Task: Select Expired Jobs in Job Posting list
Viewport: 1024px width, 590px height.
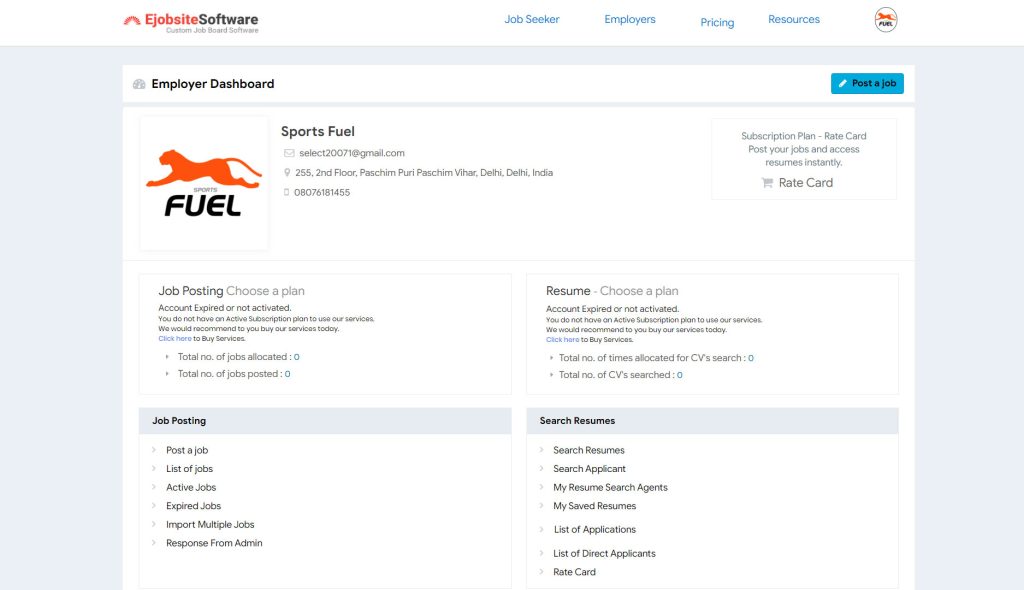Action: [x=193, y=506]
